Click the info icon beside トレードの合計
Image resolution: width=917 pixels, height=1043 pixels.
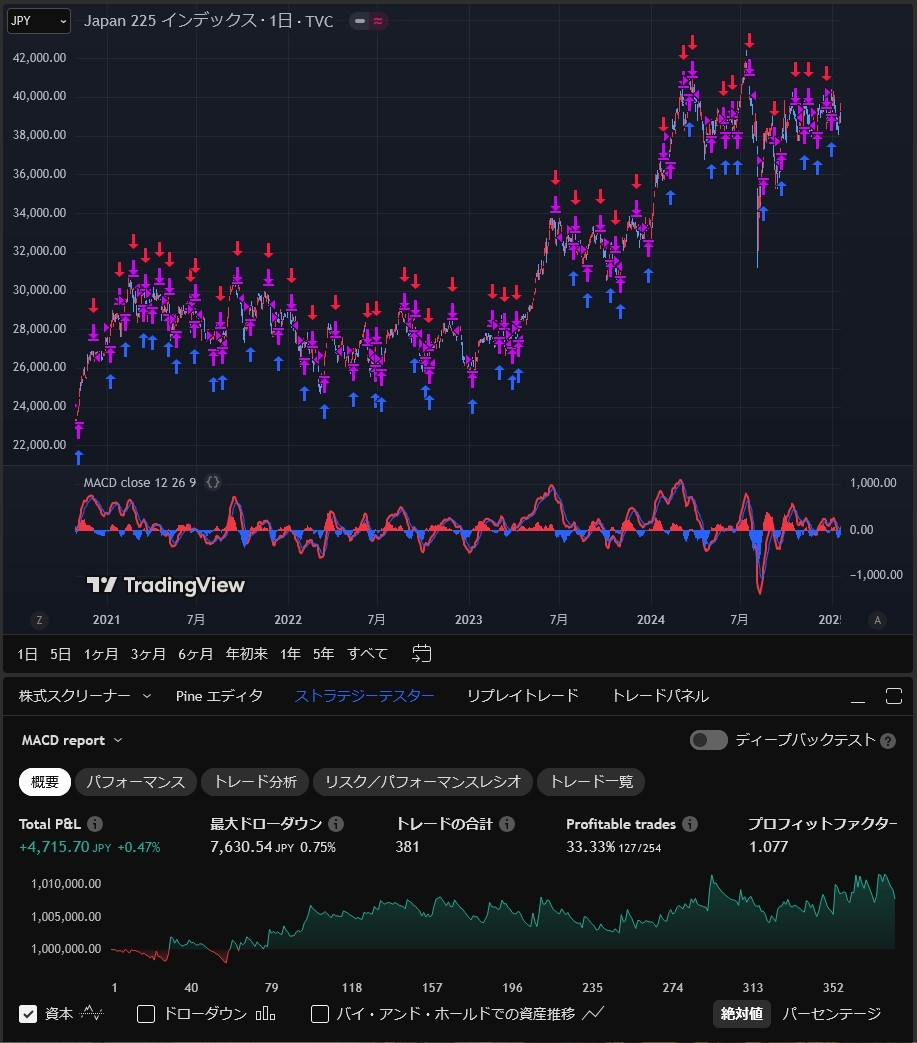506,823
